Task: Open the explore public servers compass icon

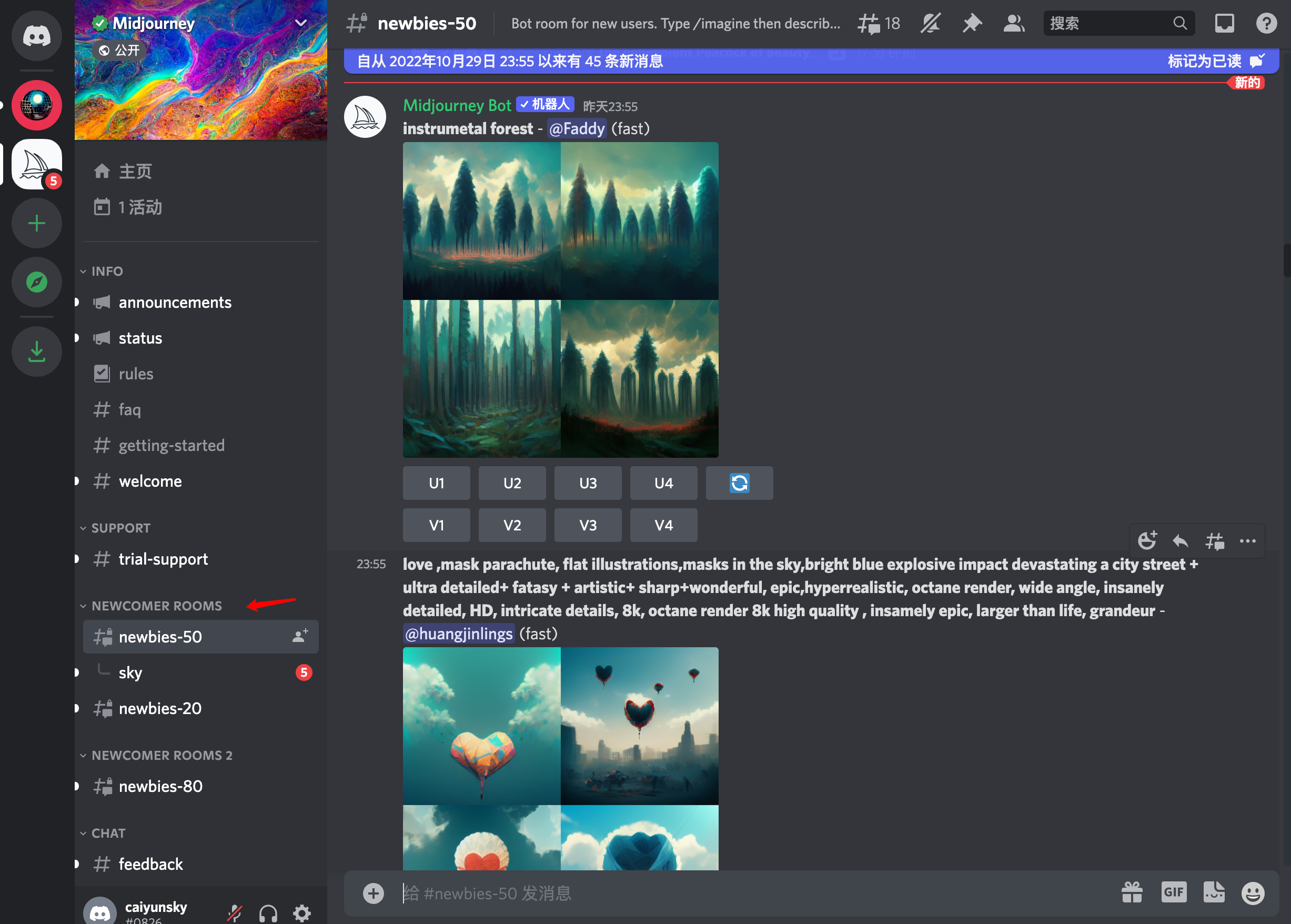Action: 36,282
